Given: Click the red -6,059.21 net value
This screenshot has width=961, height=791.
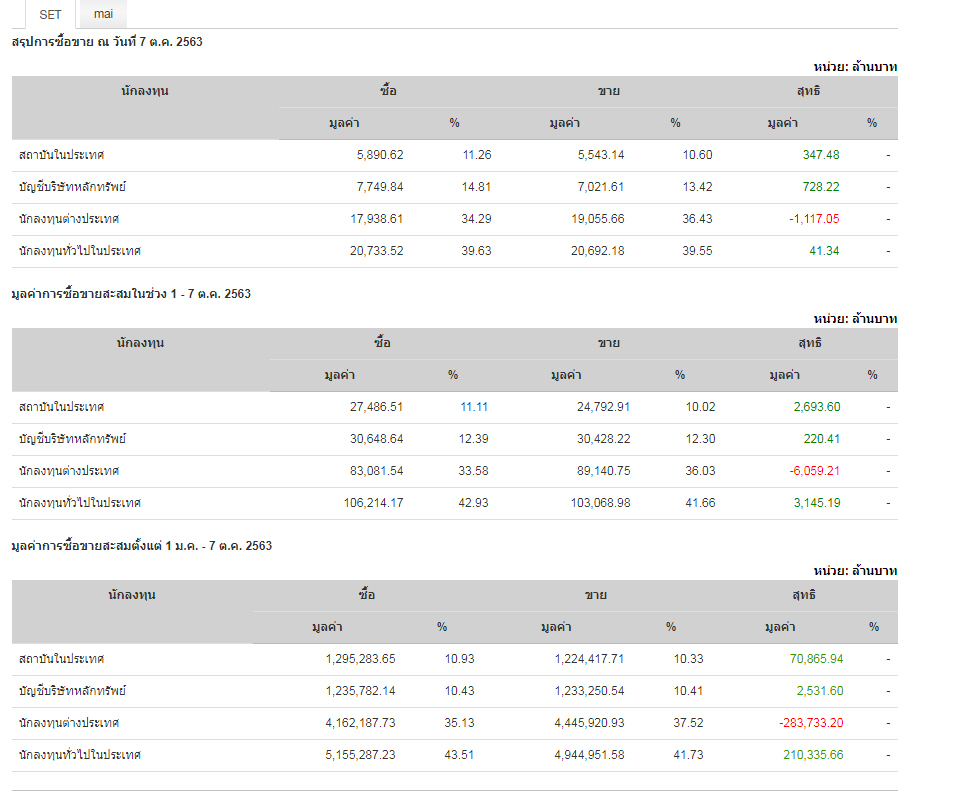Looking at the screenshot, I should coord(814,471).
